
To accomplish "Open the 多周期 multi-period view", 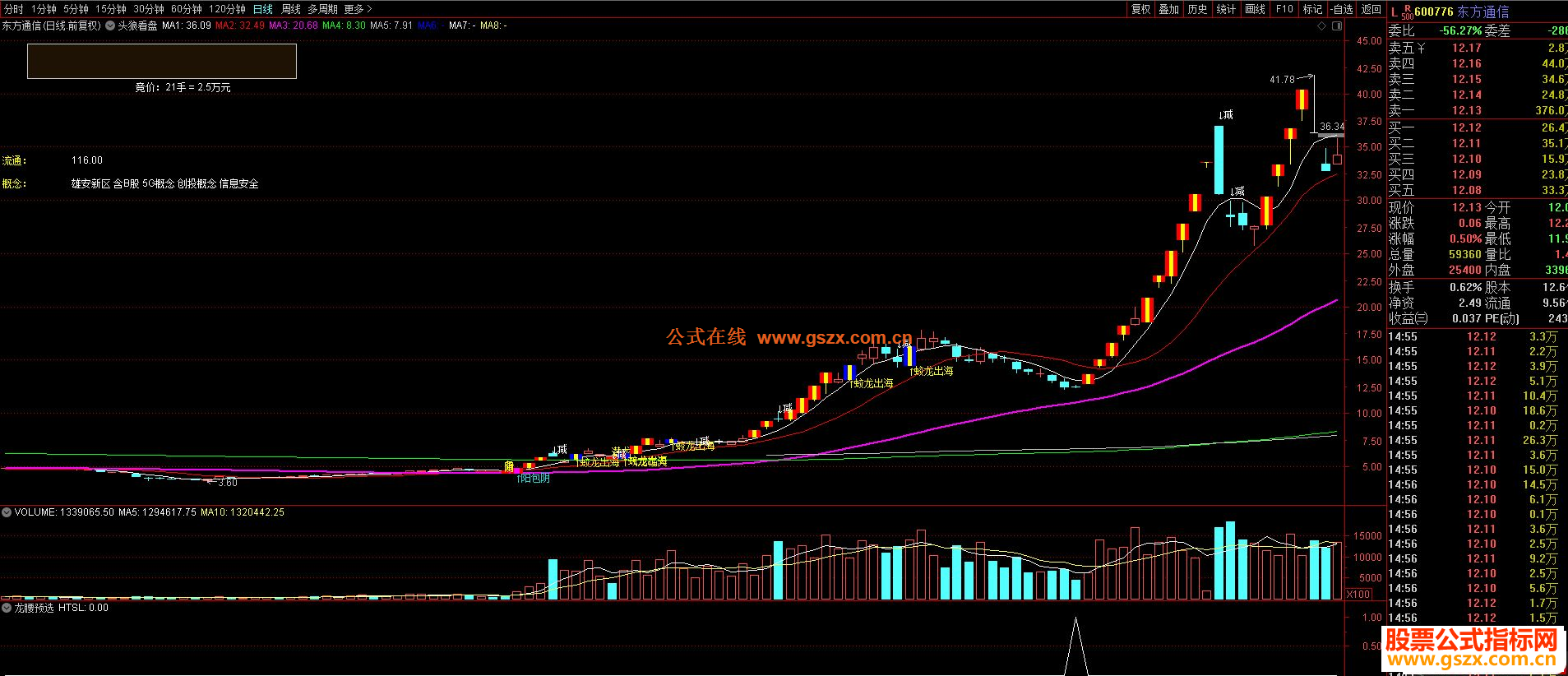I will tap(322, 9).
